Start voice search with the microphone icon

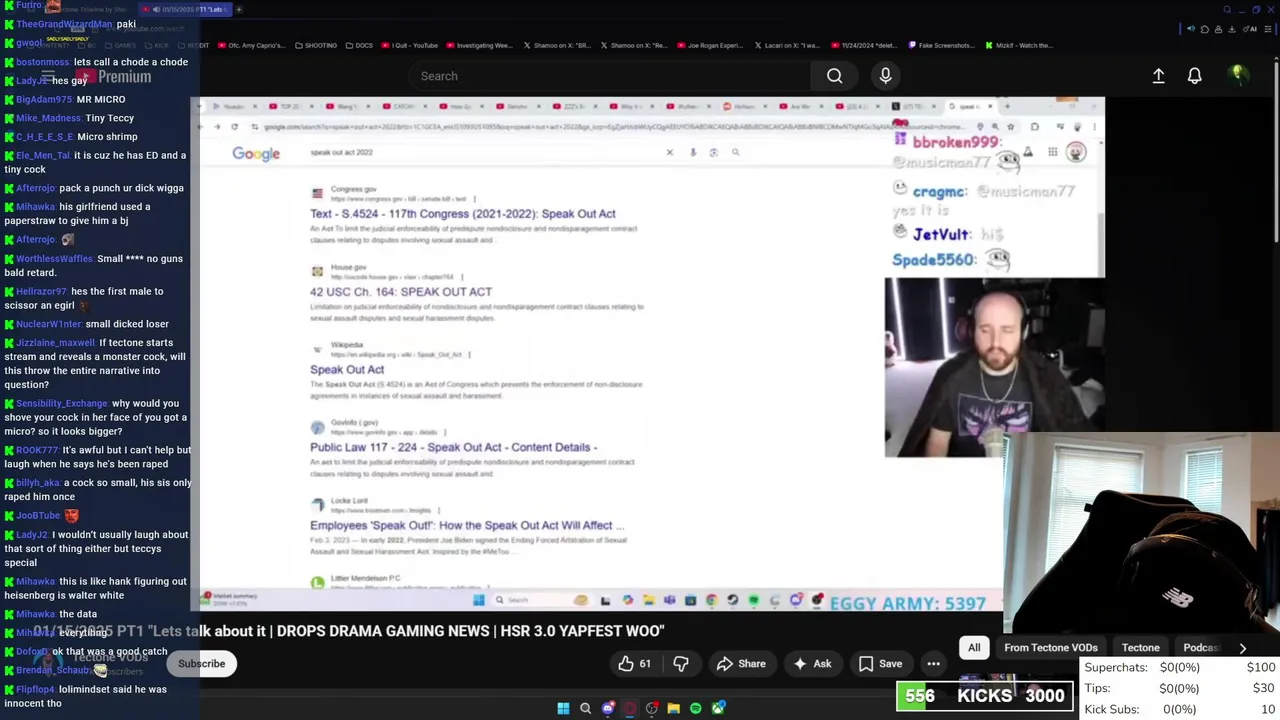885,76
